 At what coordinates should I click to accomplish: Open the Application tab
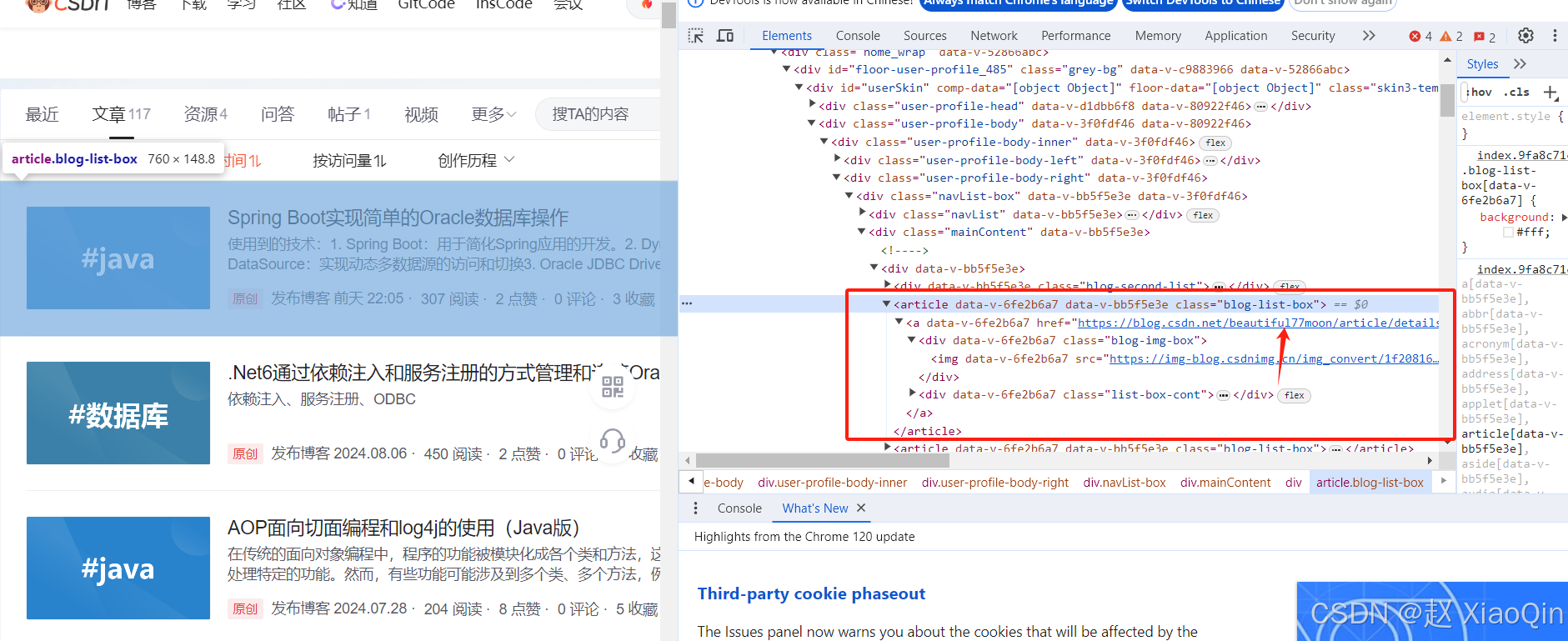click(1235, 36)
